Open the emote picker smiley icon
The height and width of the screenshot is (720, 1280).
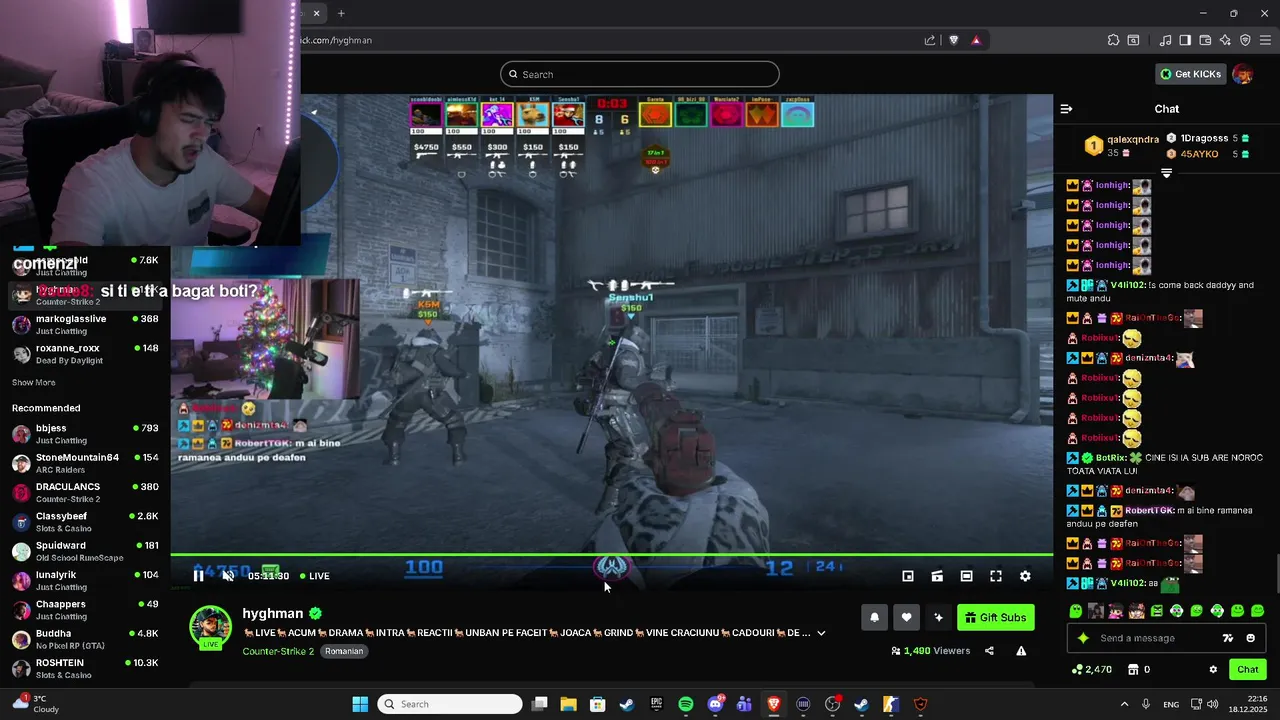pyautogui.click(x=1250, y=638)
